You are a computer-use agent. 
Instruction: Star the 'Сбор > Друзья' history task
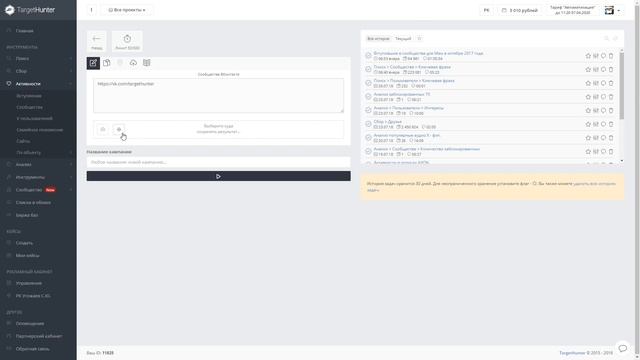click(x=588, y=124)
